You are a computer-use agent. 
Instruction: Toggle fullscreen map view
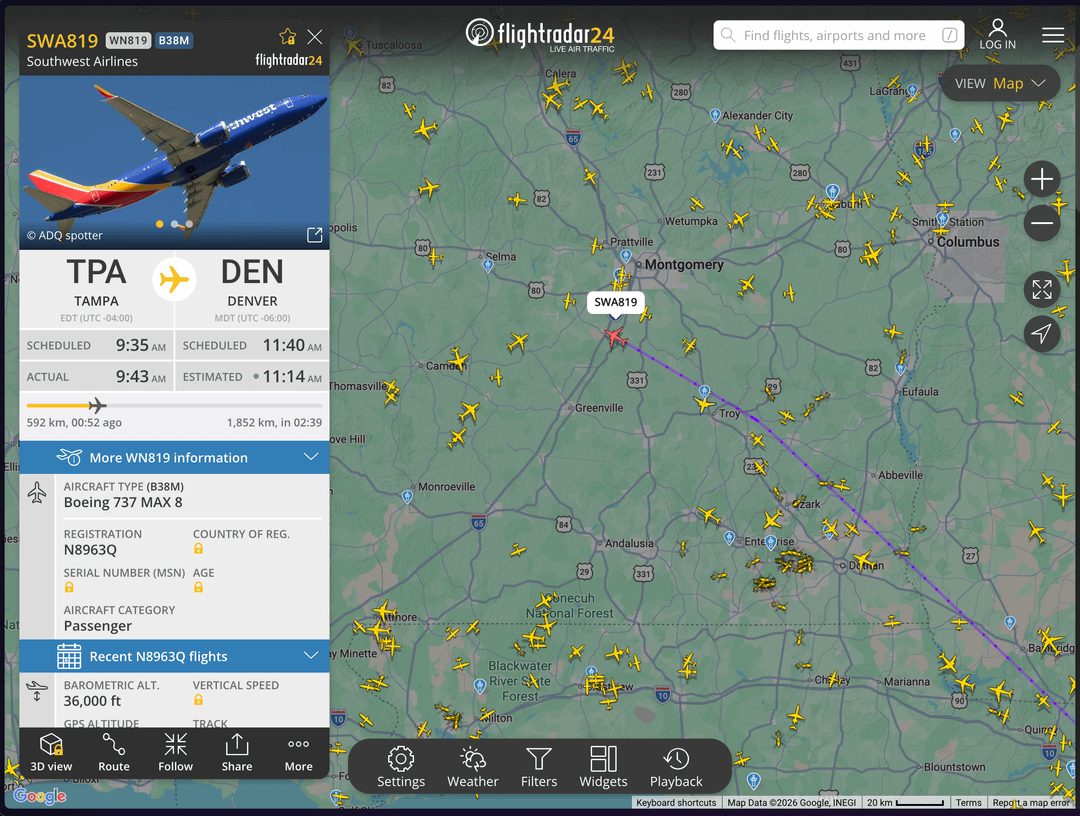(1041, 290)
